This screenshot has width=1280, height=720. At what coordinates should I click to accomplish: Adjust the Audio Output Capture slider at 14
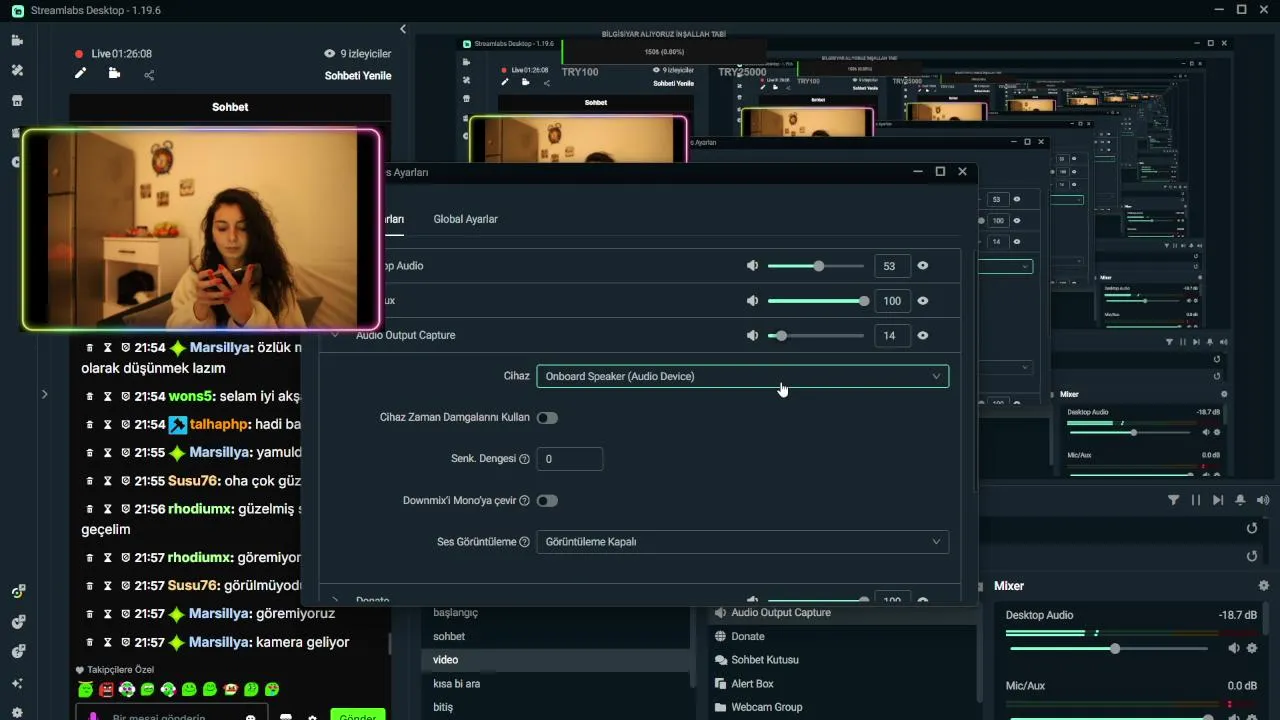815,336
